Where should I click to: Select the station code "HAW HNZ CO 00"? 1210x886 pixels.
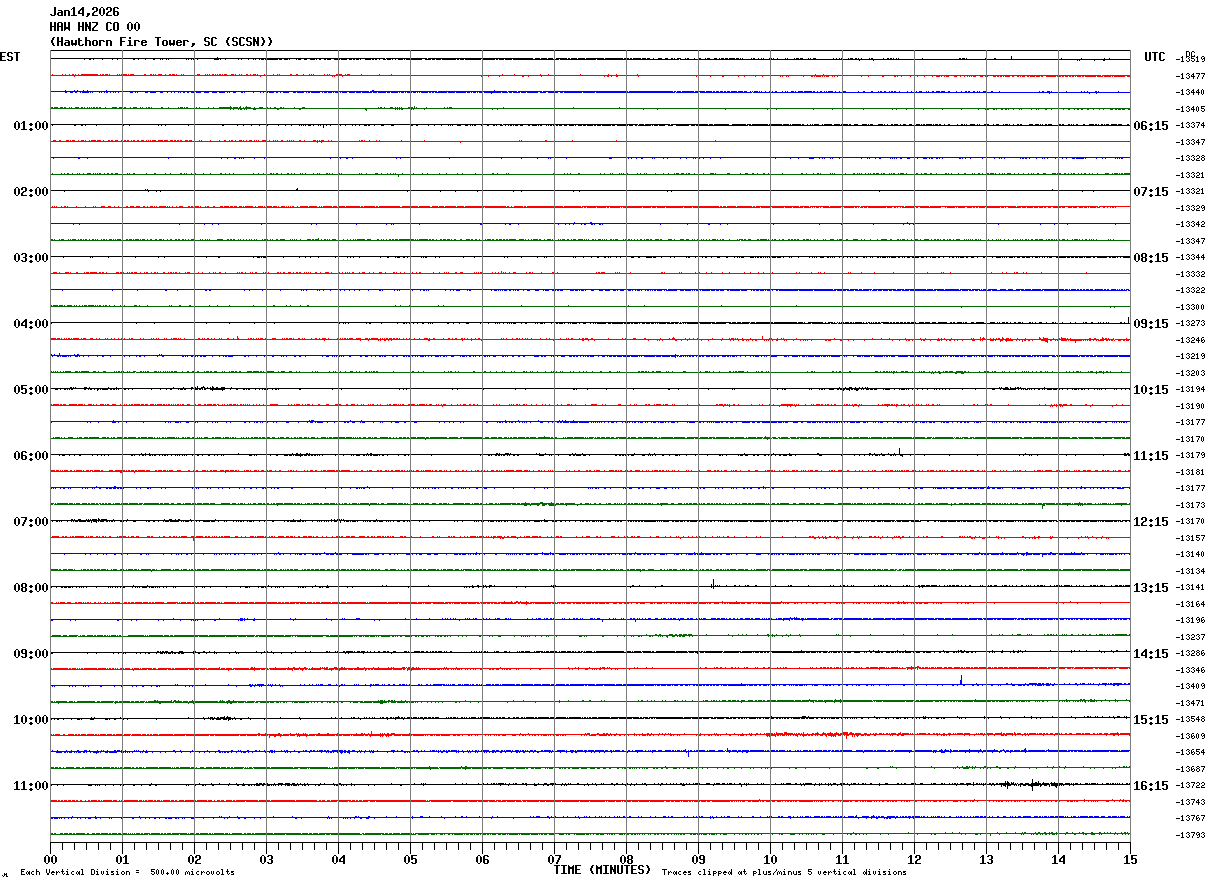[x=95, y=27]
